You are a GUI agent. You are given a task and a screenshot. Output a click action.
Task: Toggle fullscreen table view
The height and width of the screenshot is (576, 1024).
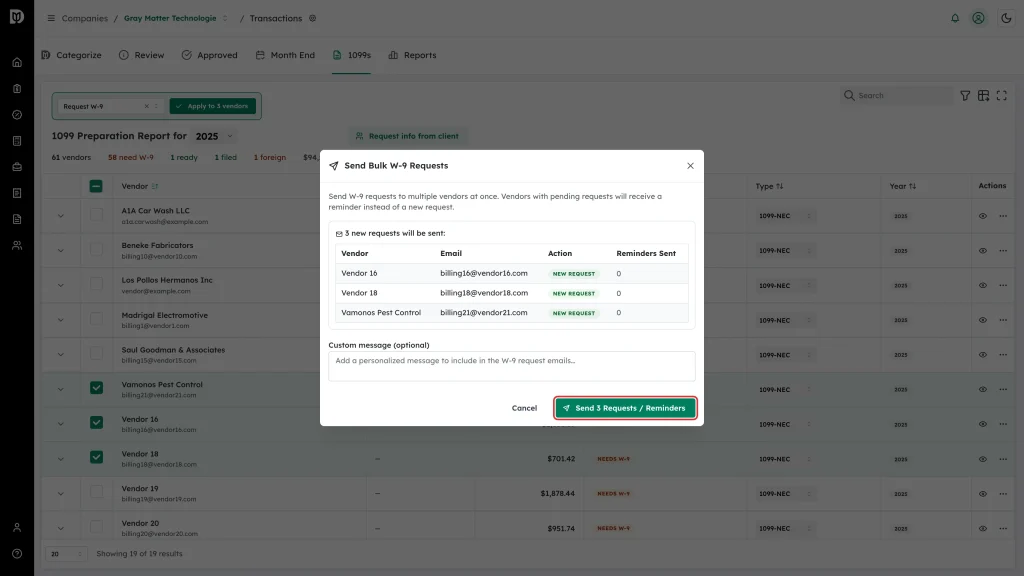tap(1001, 95)
